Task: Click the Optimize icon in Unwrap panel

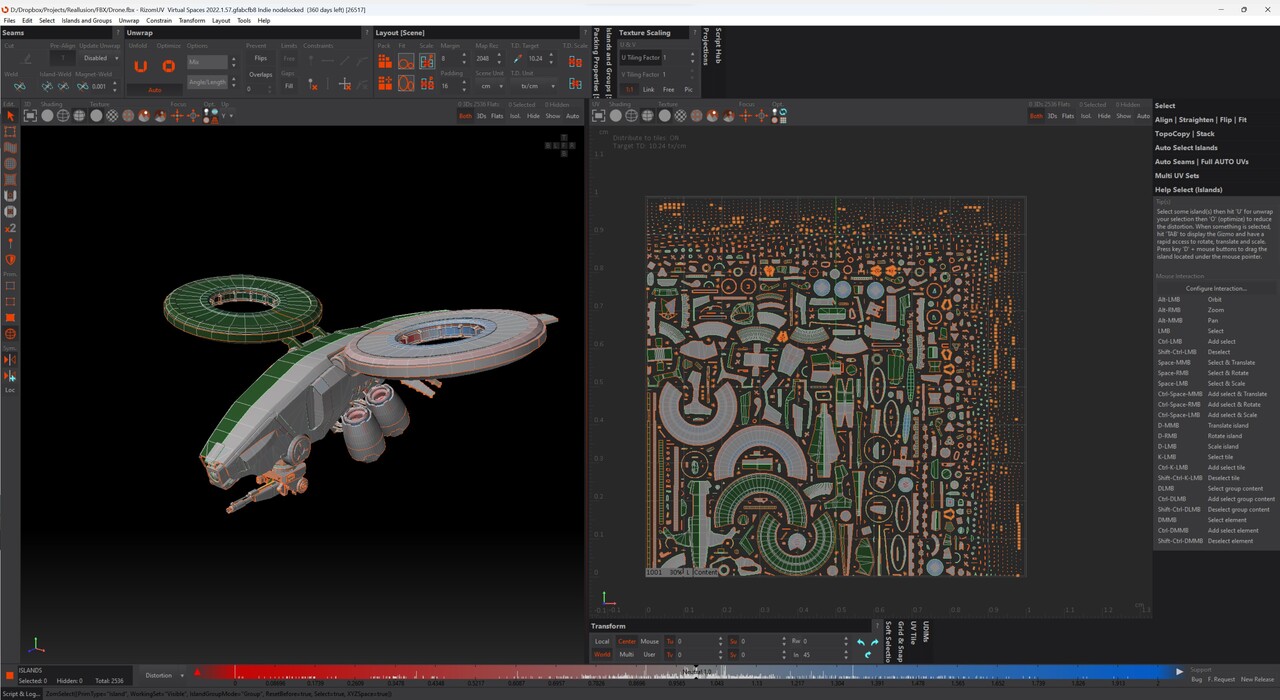Action: [x=168, y=67]
